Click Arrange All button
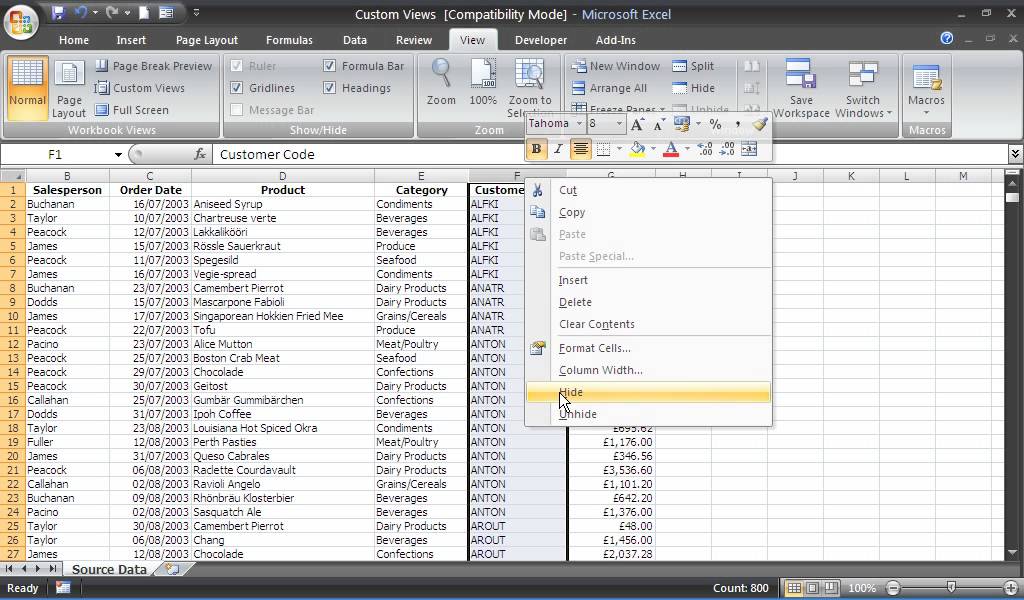1024x600 pixels. 609,87
